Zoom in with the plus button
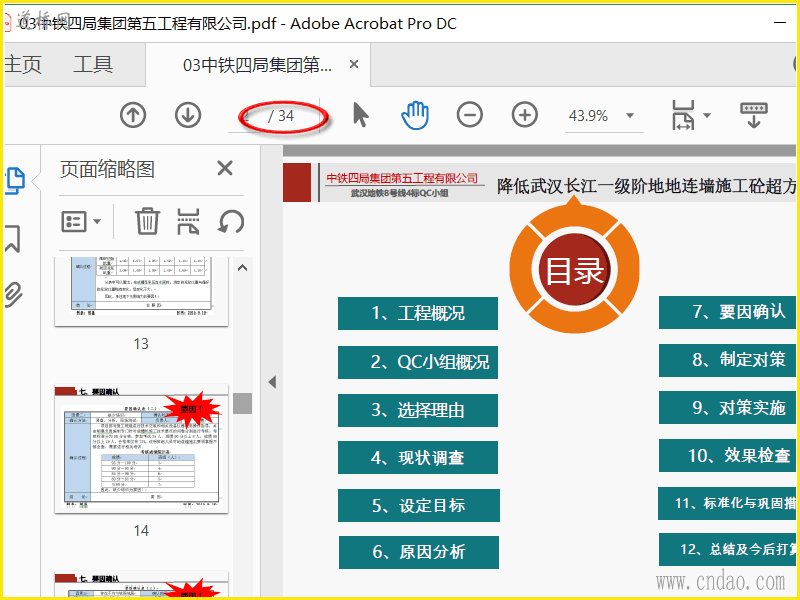 pos(524,115)
